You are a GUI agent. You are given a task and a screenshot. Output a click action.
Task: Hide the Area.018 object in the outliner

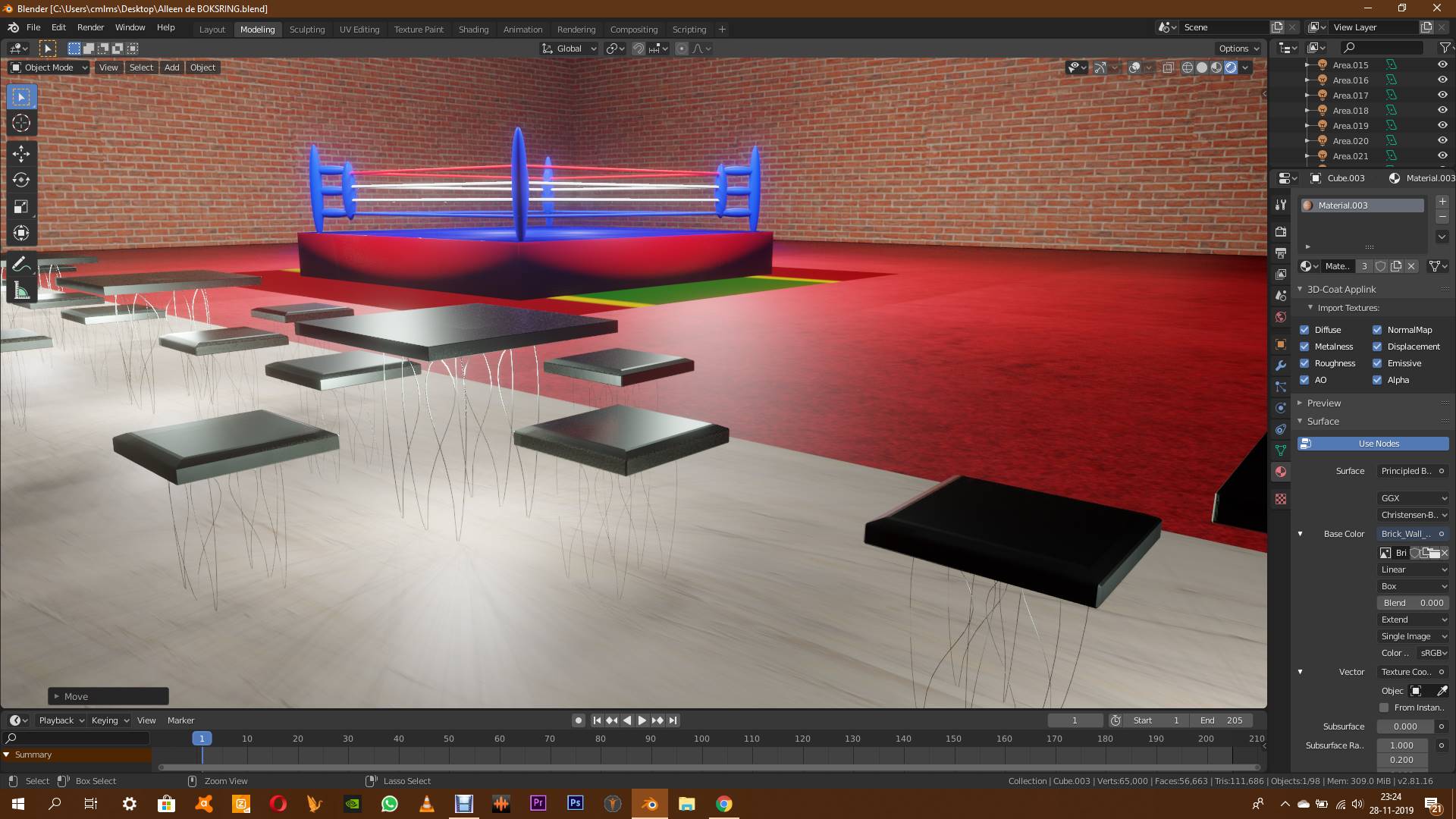point(1442,110)
